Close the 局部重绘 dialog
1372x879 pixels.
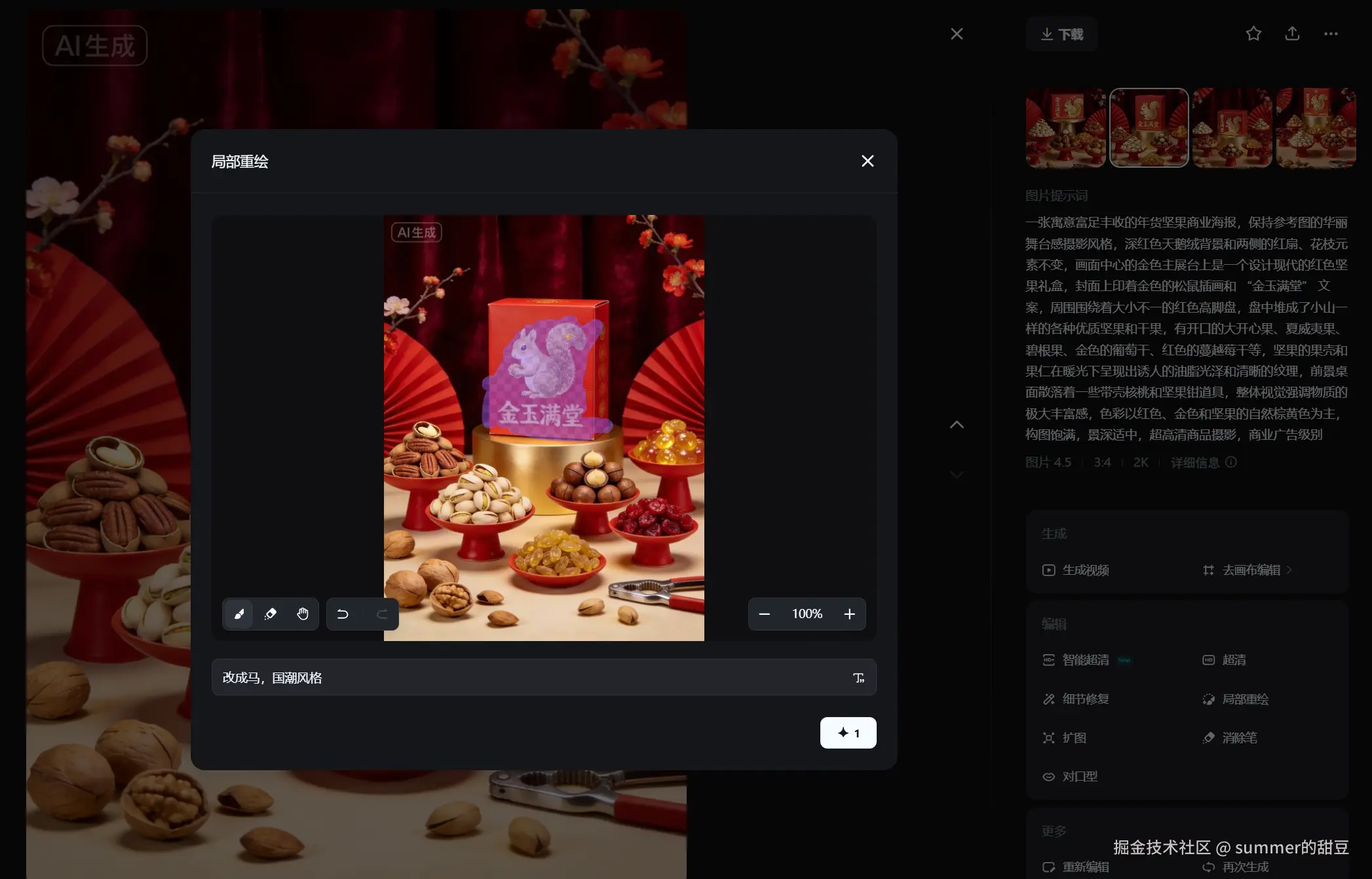[x=867, y=161]
